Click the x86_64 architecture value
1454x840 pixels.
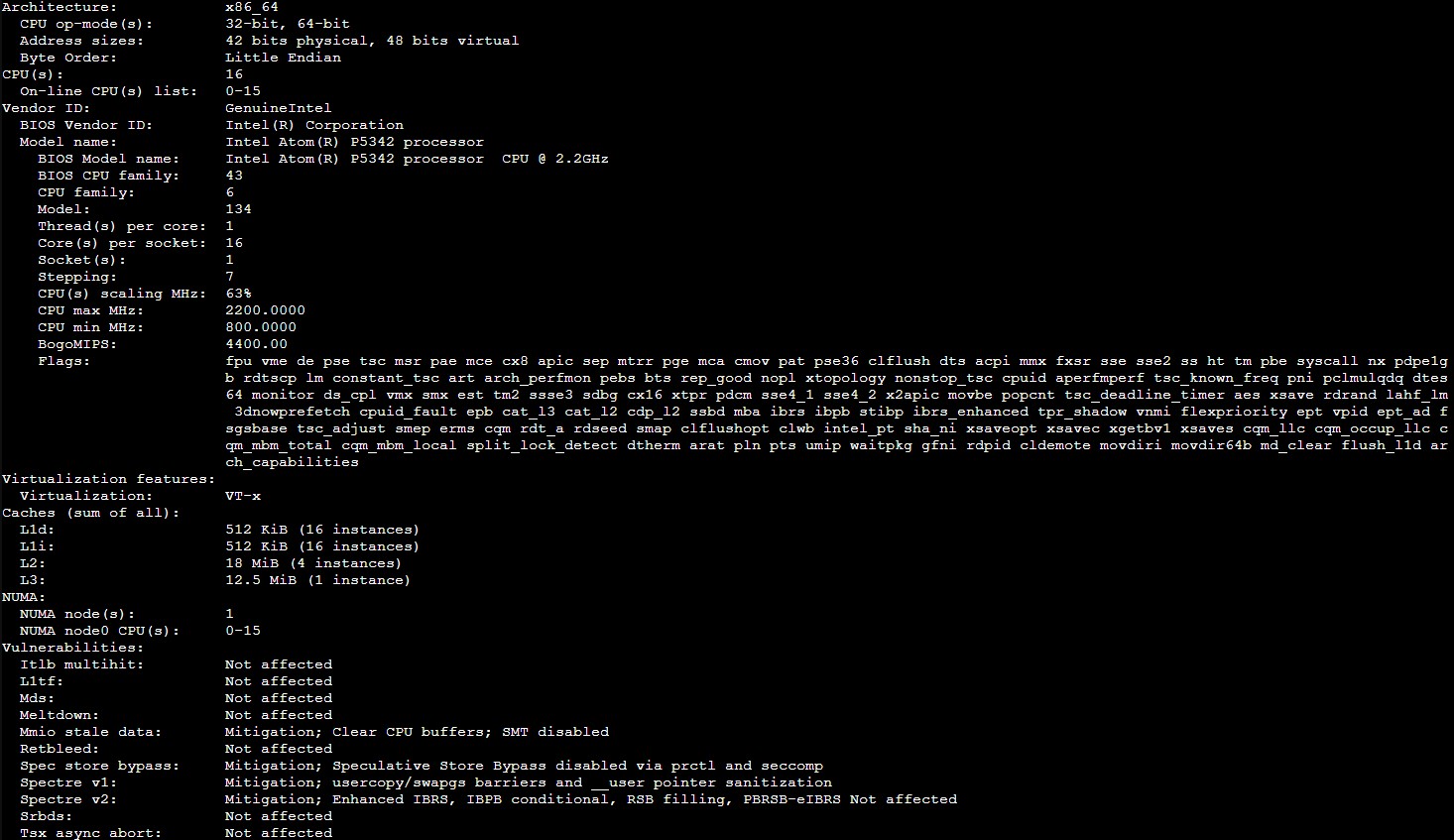coord(252,7)
